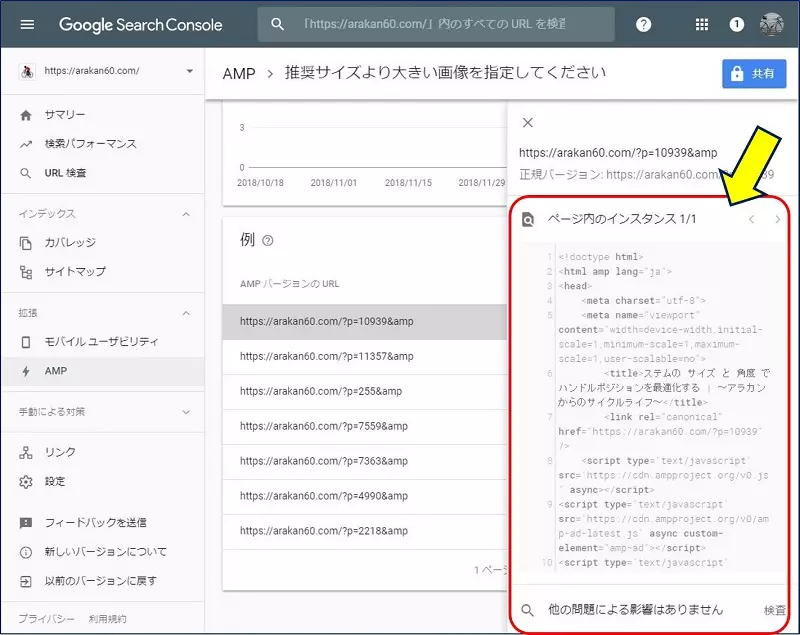Select row https://arakan60.com/?p=7559&amp
The image size is (800, 635).
pos(364,426)
